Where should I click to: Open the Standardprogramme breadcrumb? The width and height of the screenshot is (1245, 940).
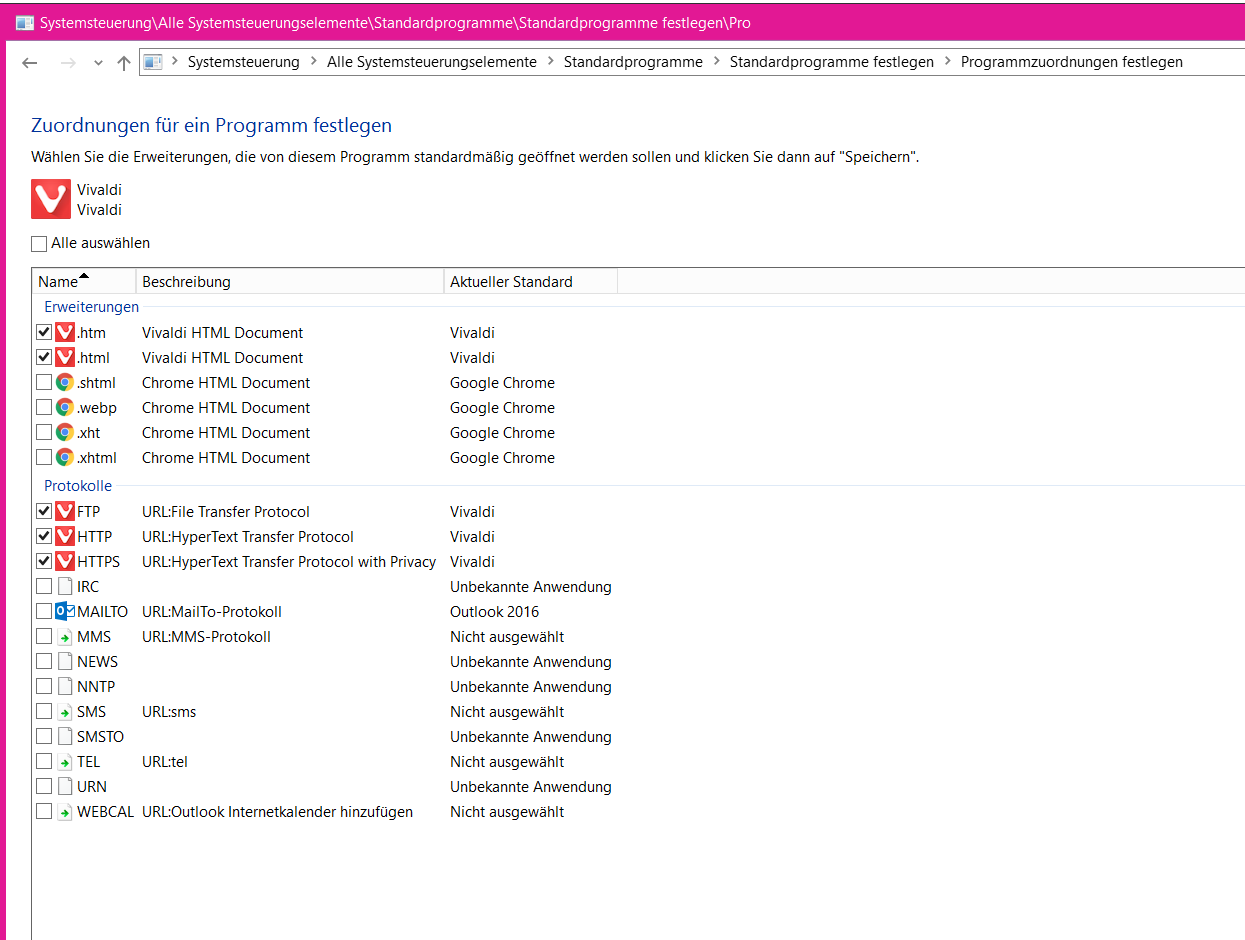click(x=633, y=62)
